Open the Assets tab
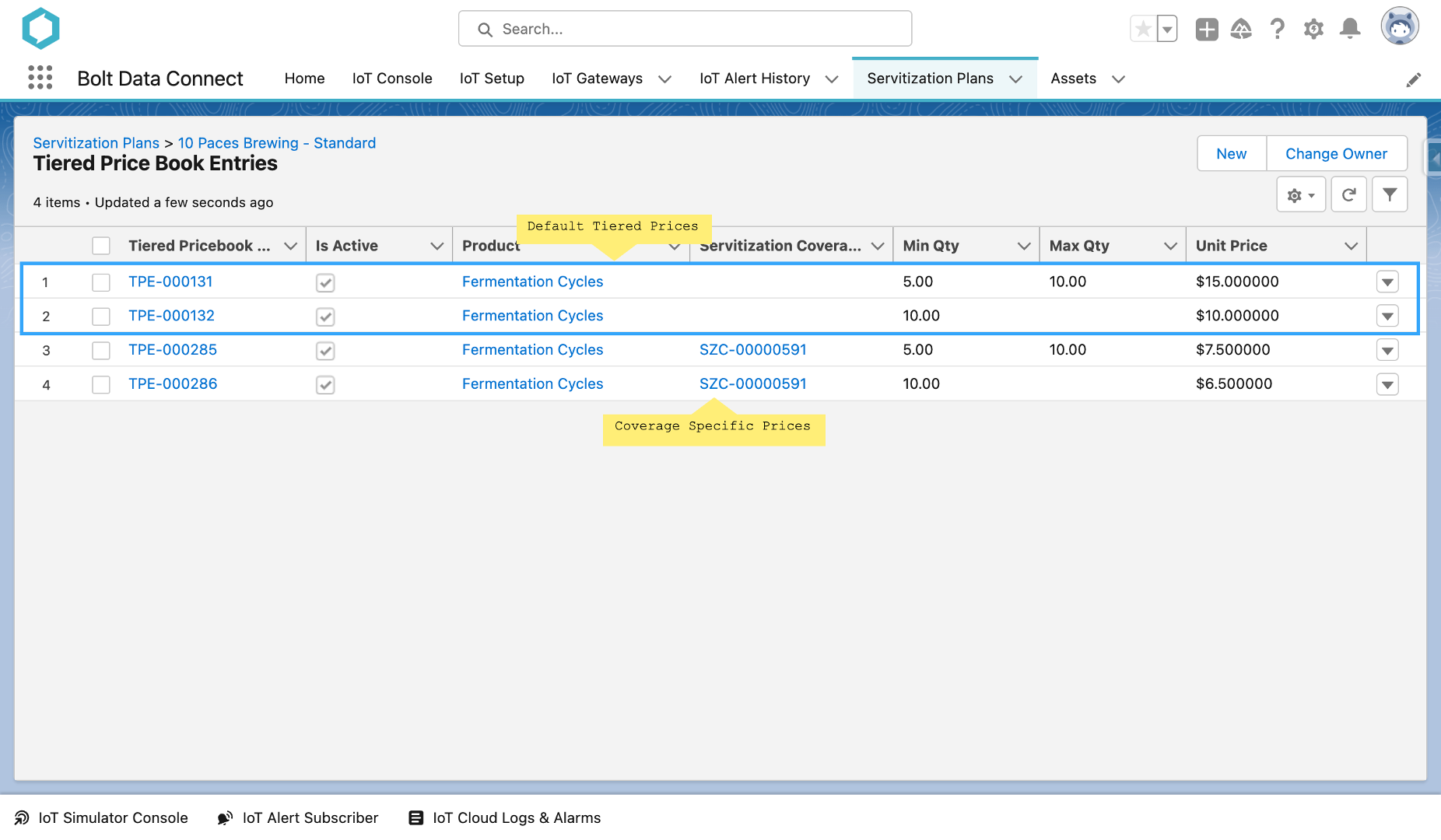This screenshot has width=1441, height=840. pyautogui.click(x=1073, y=79)
